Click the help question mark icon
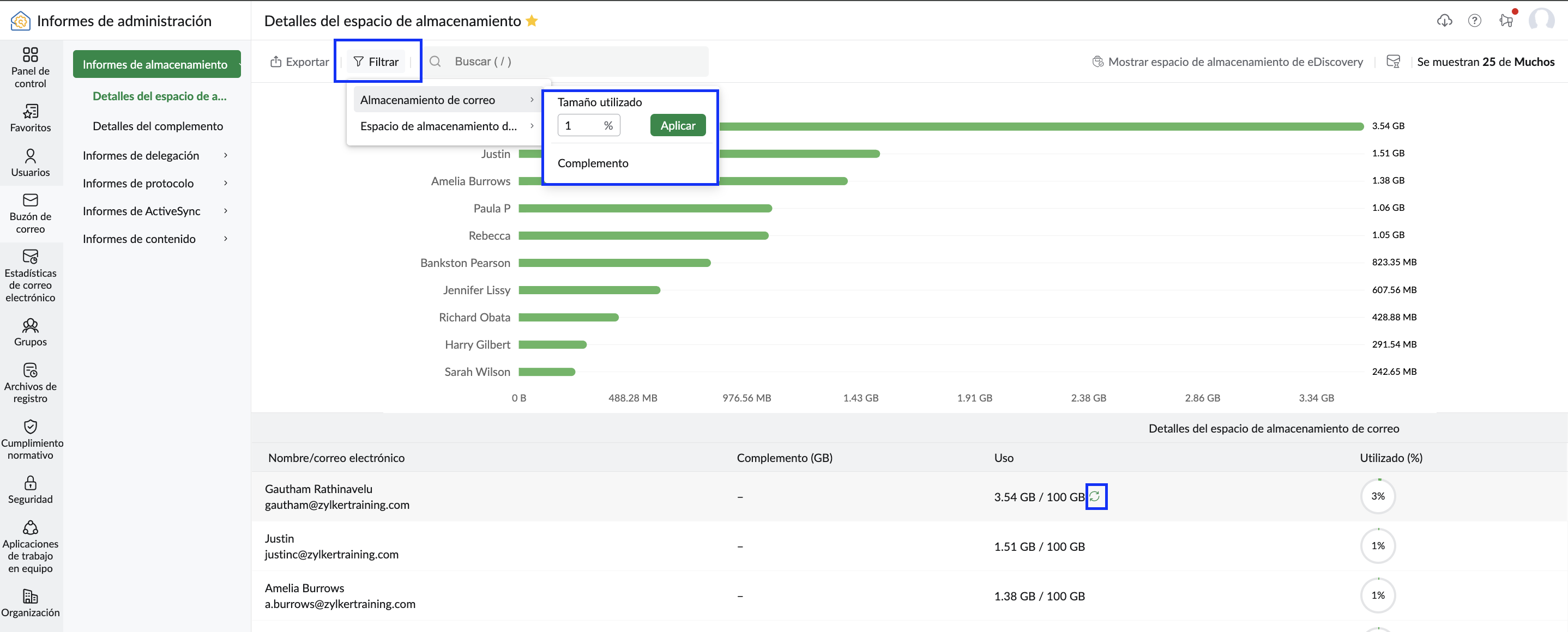The image size is (1568, 632). 1474,21
